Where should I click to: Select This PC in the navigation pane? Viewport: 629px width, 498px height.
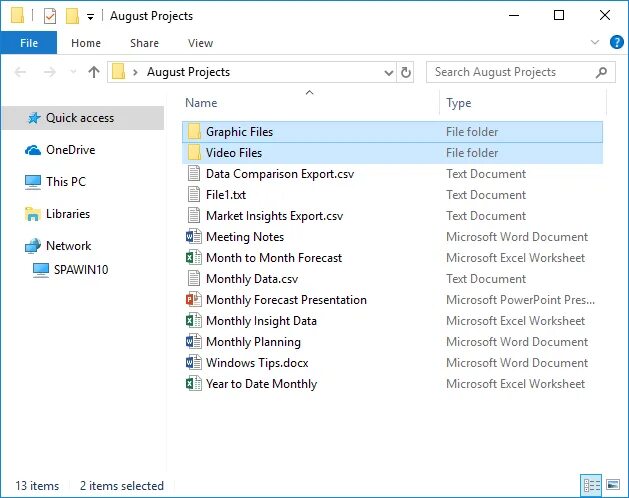66,182
